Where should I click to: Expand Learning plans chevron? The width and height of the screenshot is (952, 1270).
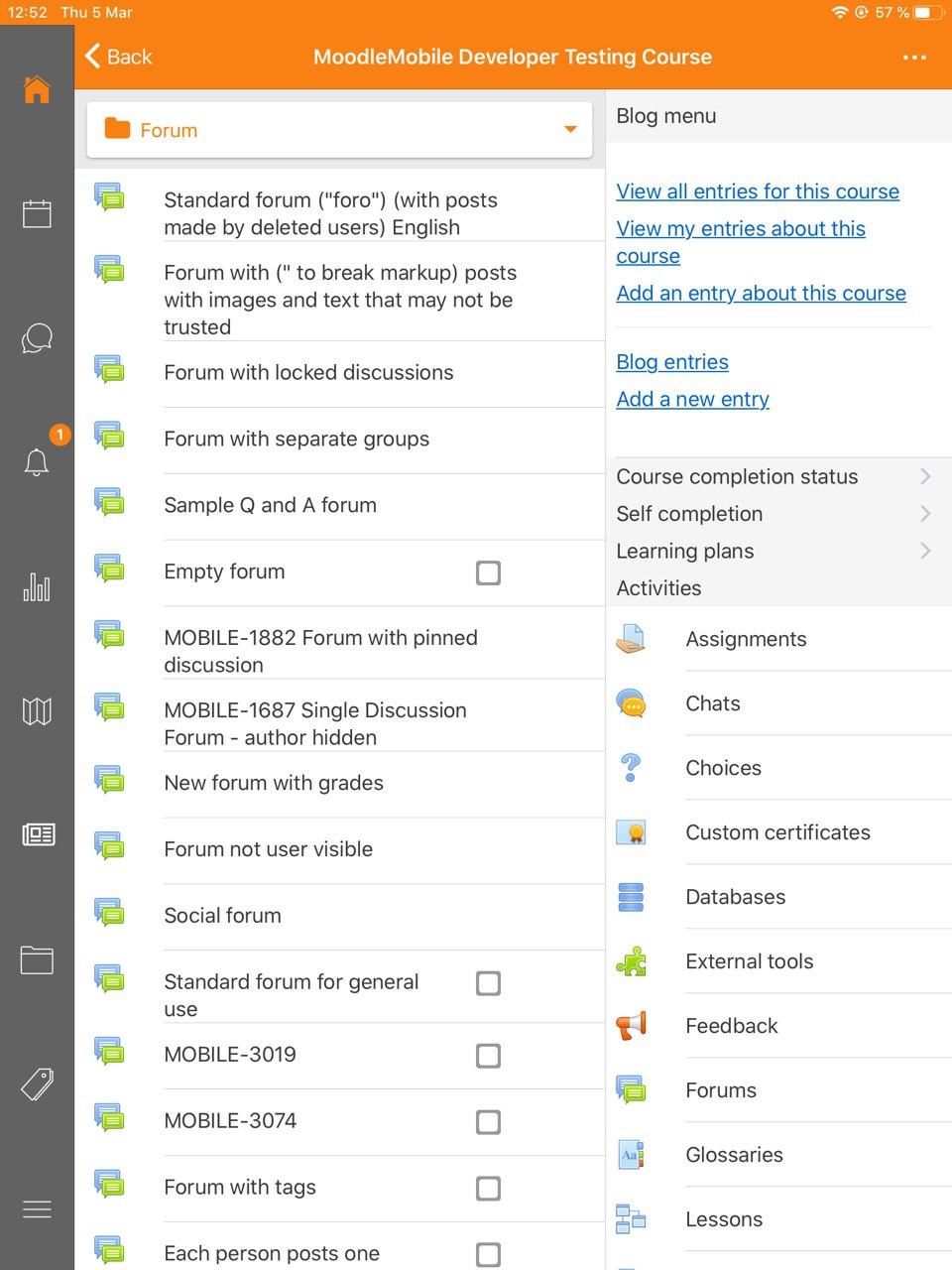tap(925, 551)
